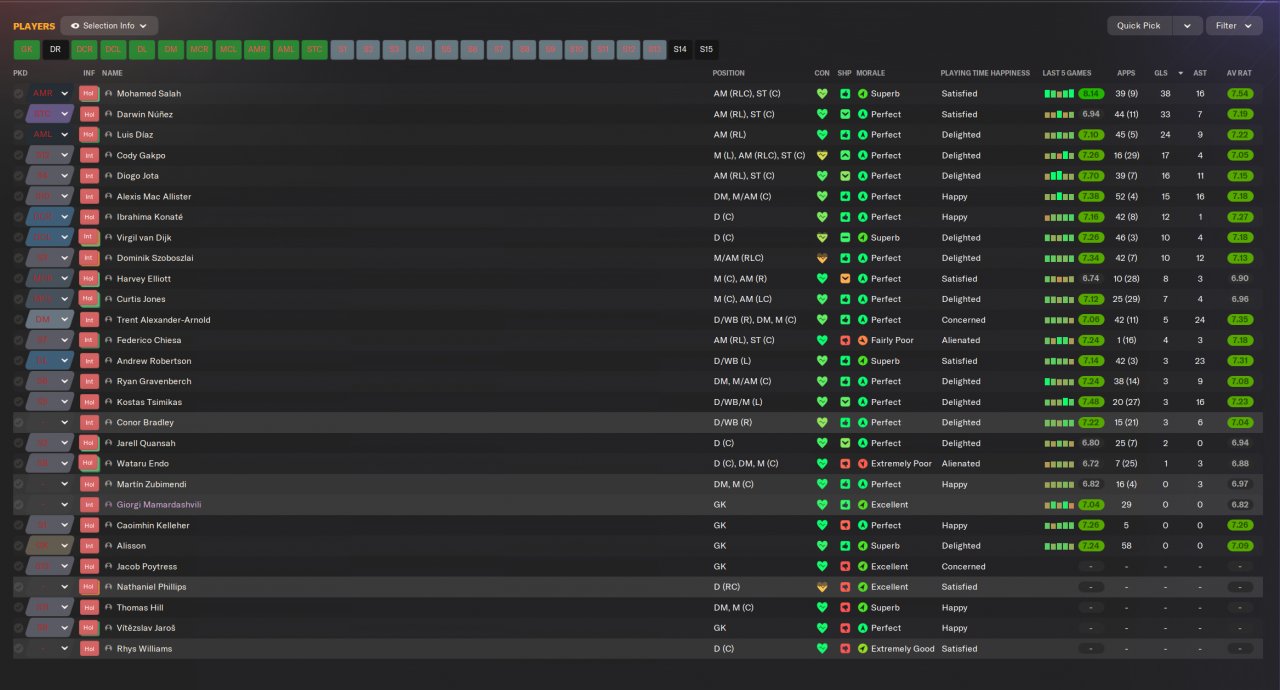Sort by the POSITION column header
This screenshot has width=1280, height=690.
728,73
